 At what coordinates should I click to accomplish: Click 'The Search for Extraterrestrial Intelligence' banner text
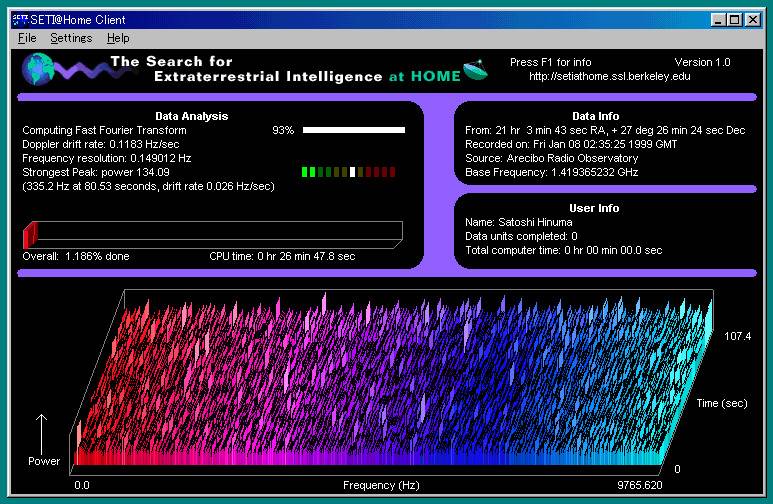point(246,69)
